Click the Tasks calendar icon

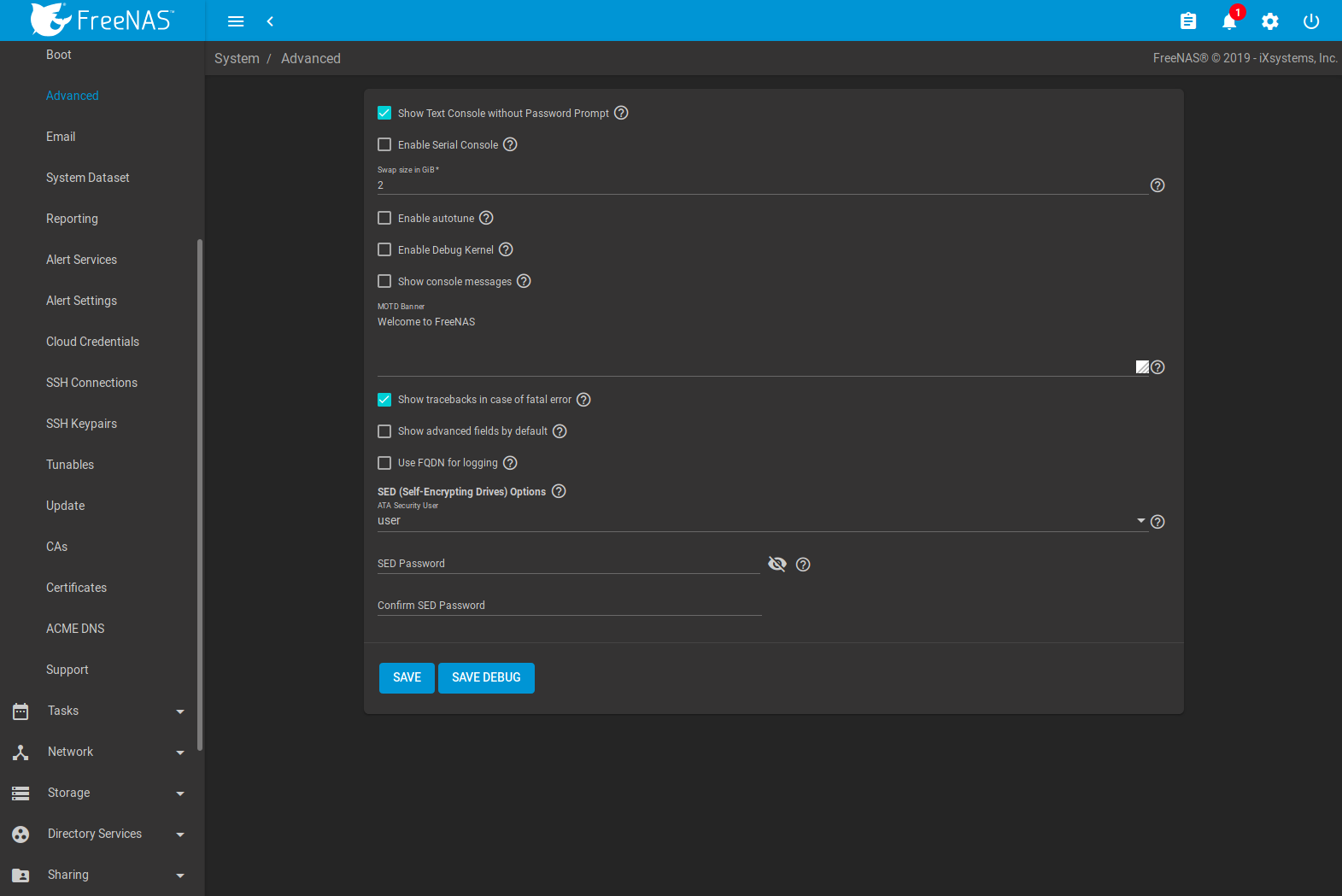21,712
